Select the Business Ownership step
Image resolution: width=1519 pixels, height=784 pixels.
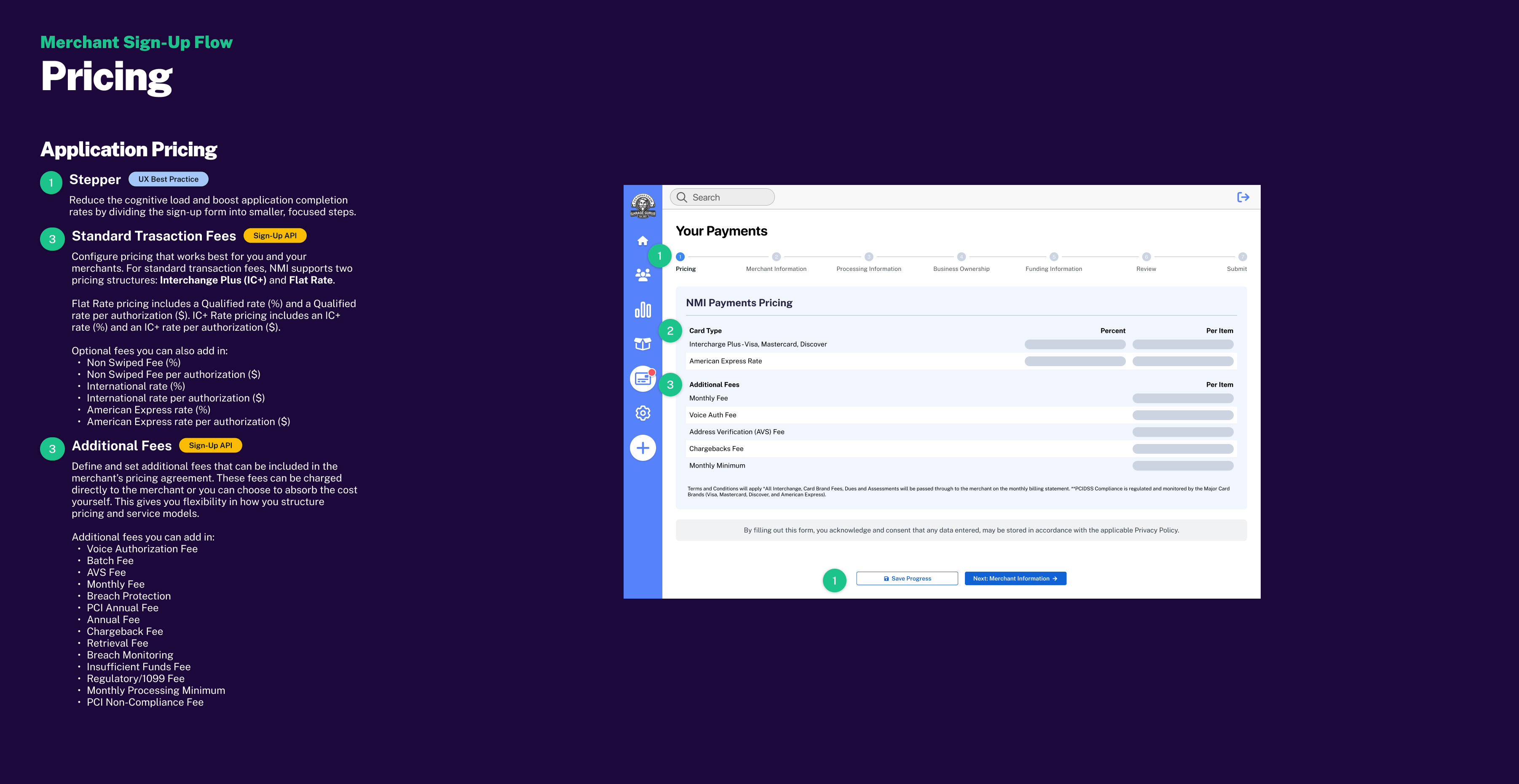(961, 257)
